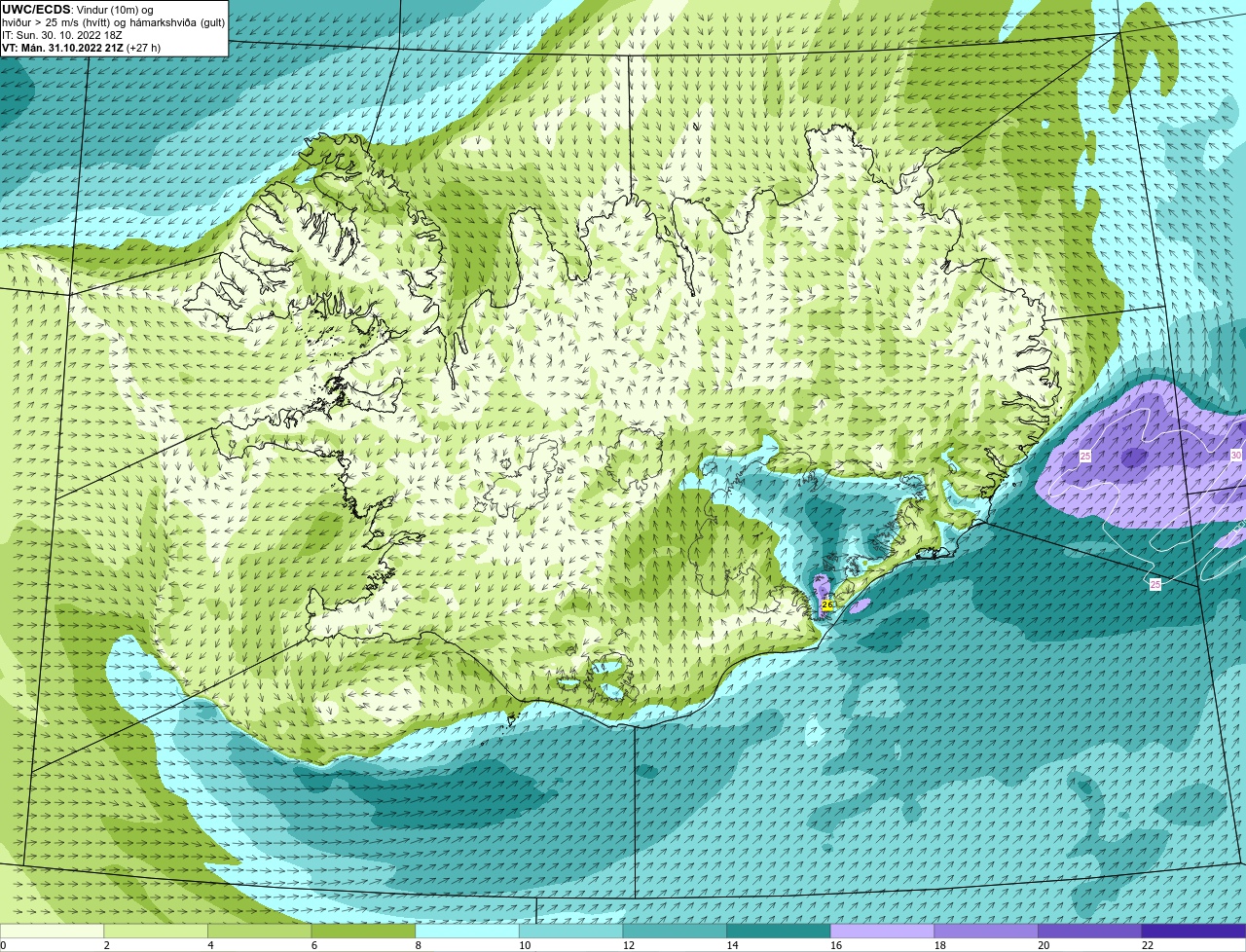This screenshot has height=952, width=1246.
Task: Click the 0–2 m/s pale yellow legend swatch
Action: coord(52,931)
